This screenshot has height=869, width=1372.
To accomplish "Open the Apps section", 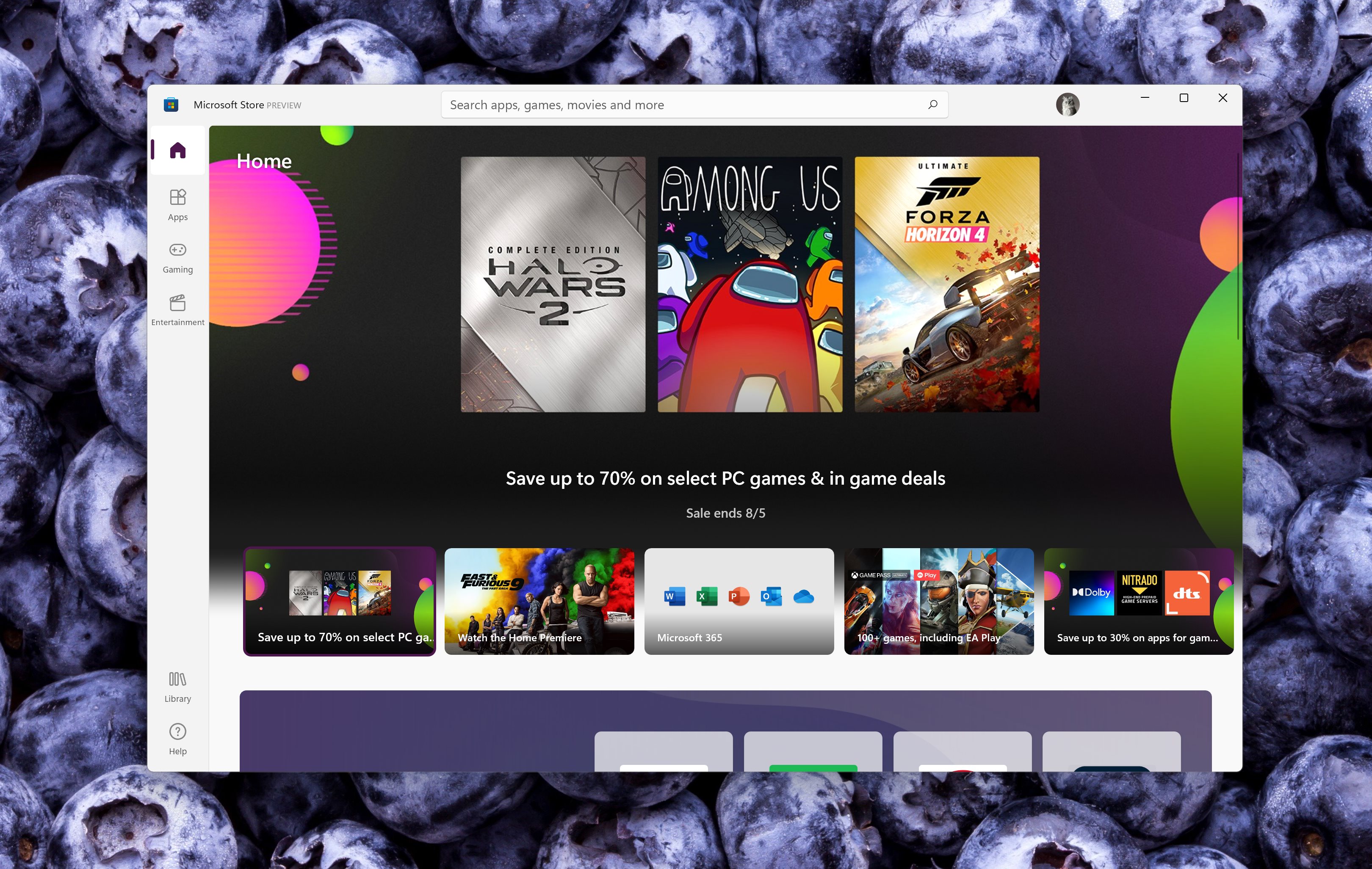I will click(178, 205).
